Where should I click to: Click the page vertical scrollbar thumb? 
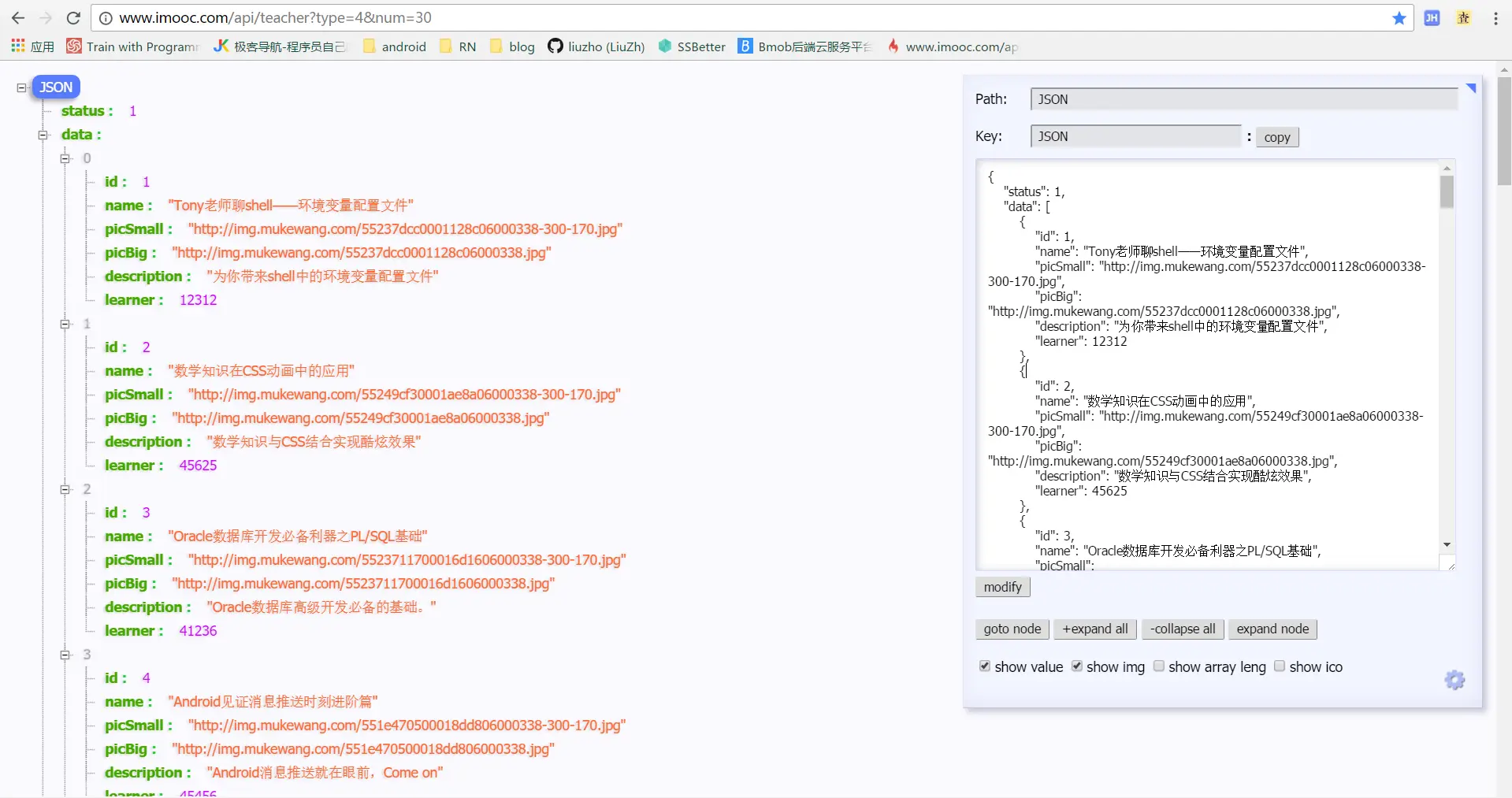coord(1504,130)
